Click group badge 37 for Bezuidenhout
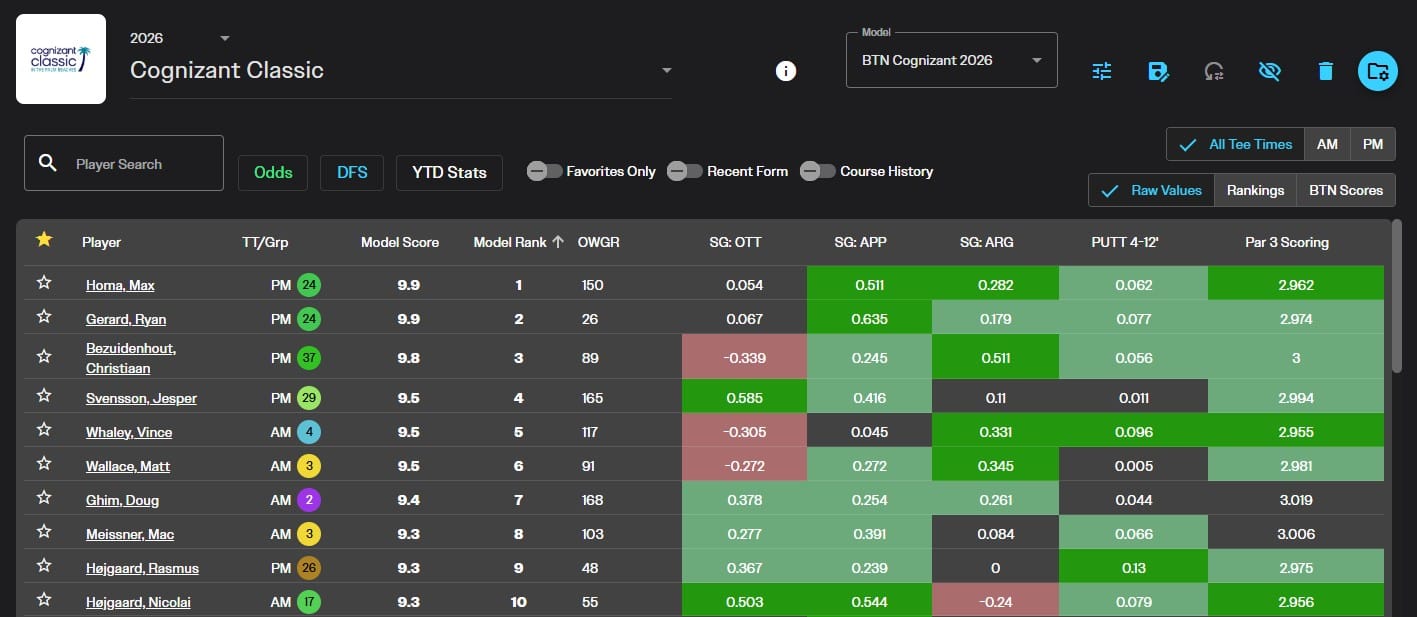The width and height of the screenshot is (1417, 617). [309, 358]
